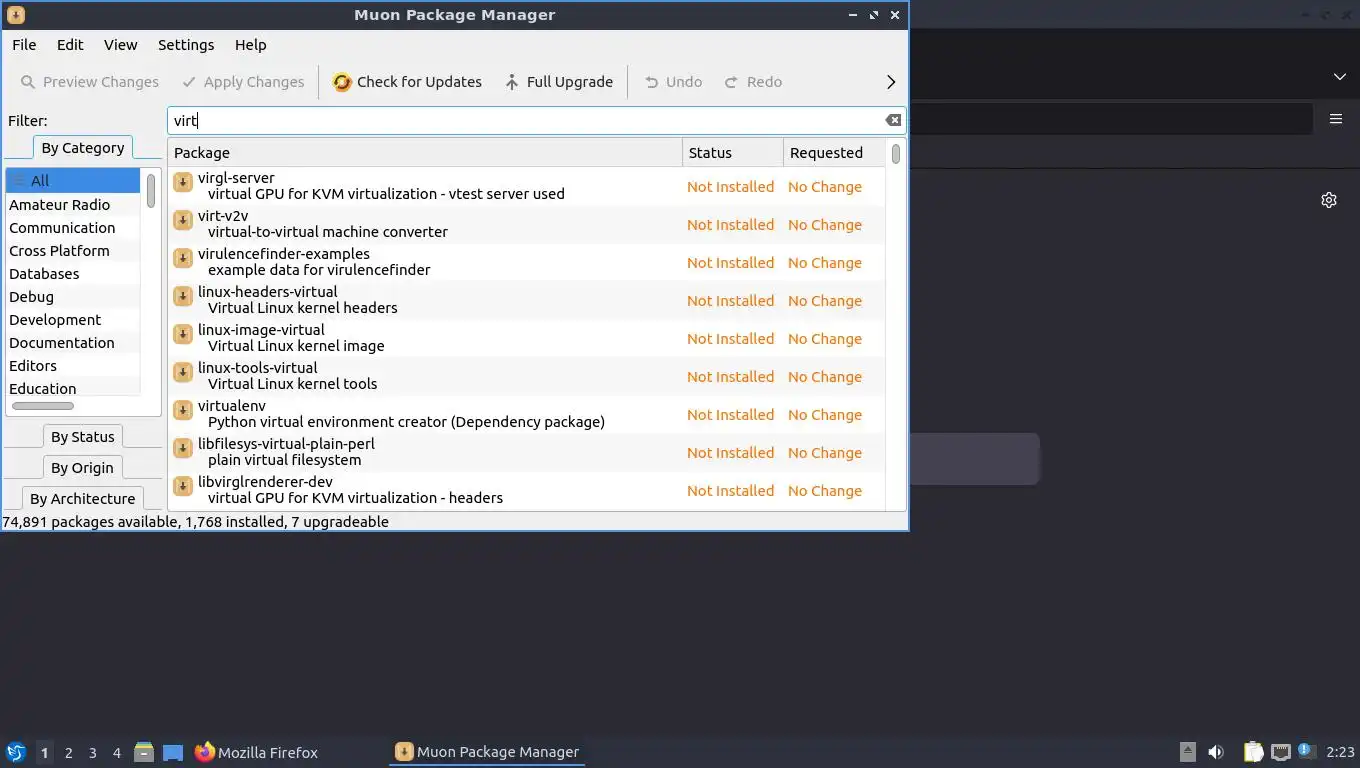Click Preview Changes in toolbar
This screenshot has height=768, width=1360.
(89, 82)
